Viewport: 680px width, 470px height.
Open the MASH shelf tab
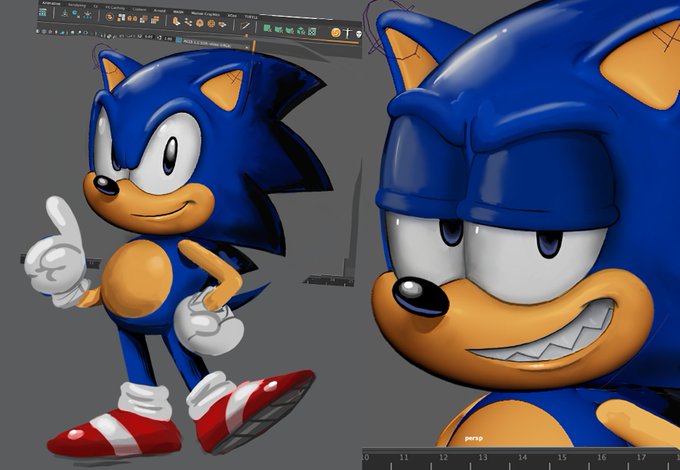[x=178, y=12]
